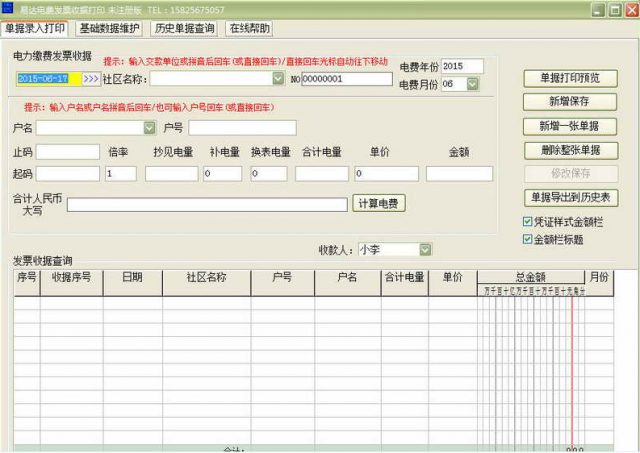
Task: Click the date field 2015-06-17
Action: (49, 79)
